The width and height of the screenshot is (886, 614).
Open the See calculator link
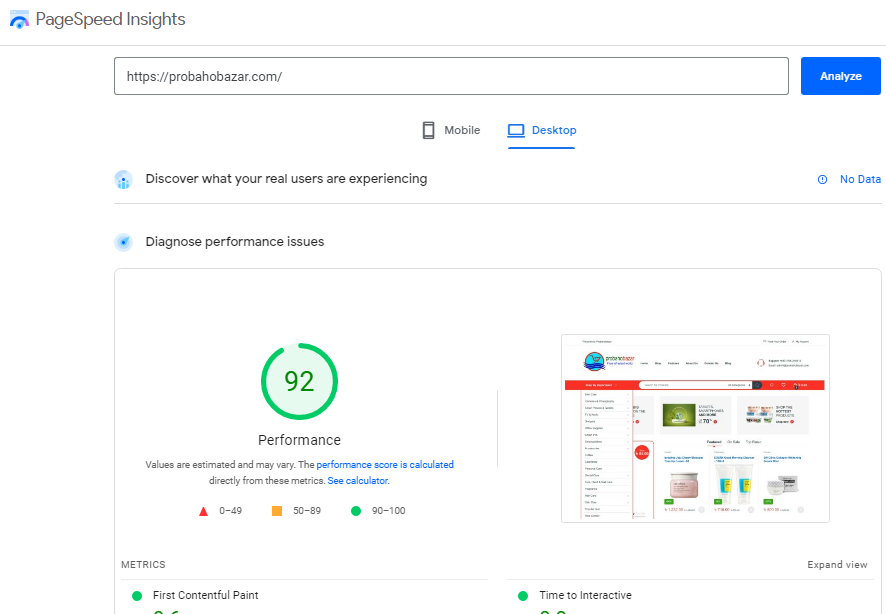[x=358, y=480]
